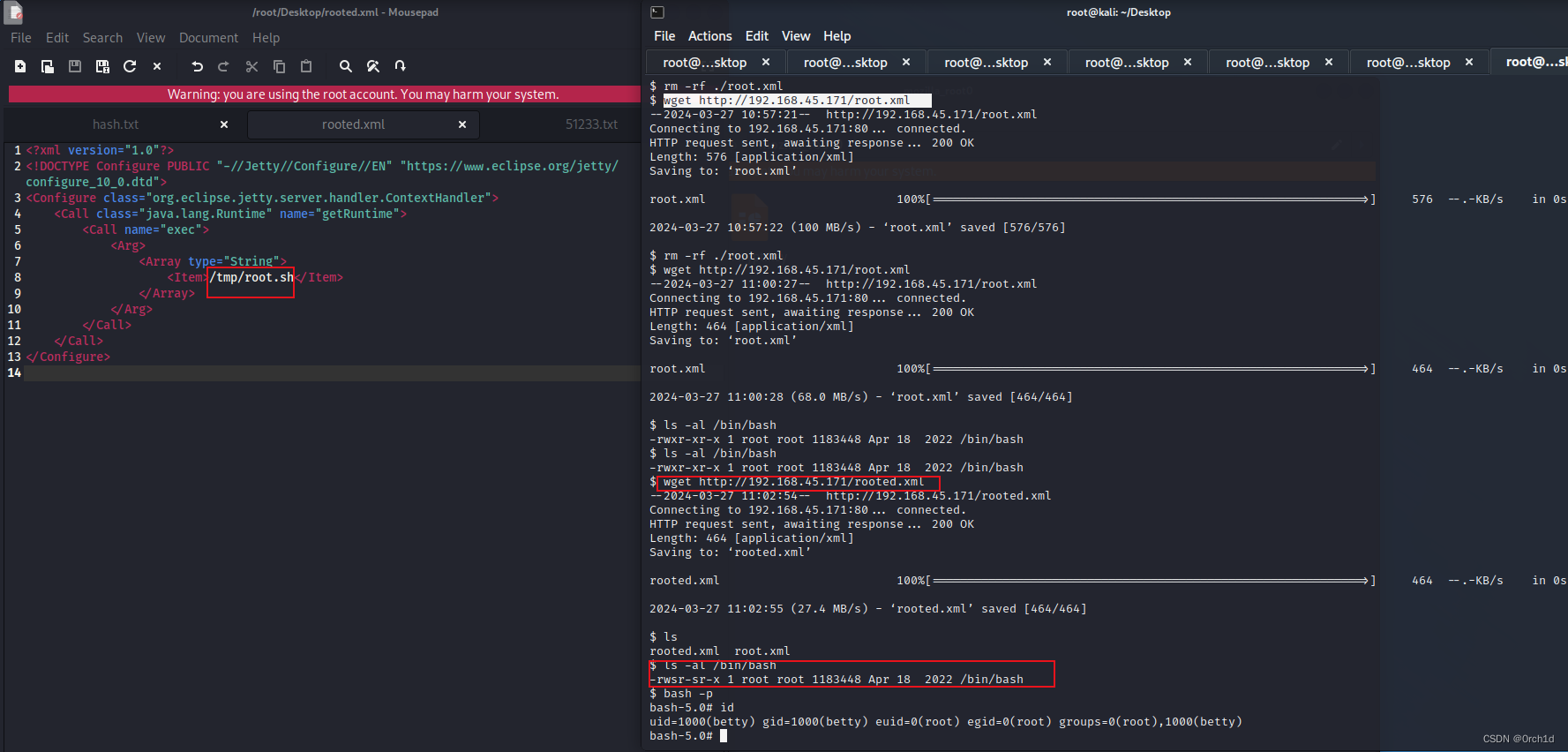Click the Cut scissors icon

251,66
